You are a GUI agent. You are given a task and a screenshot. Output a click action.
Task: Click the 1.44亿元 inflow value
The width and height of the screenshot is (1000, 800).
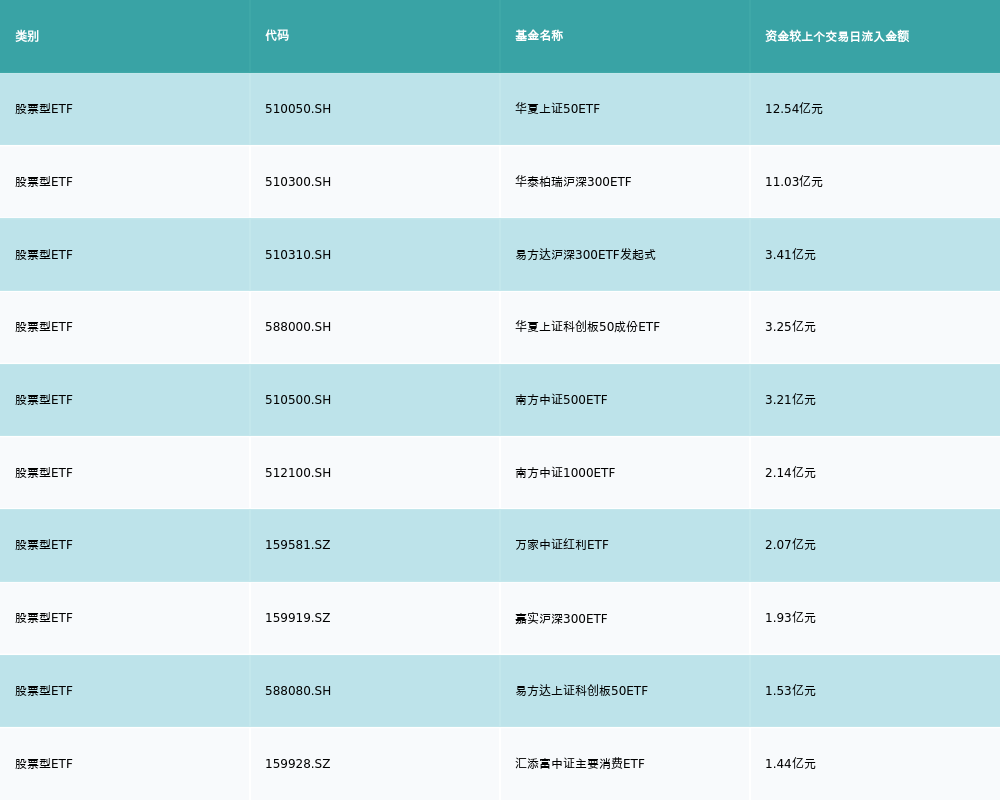click(x=790, y=764)
